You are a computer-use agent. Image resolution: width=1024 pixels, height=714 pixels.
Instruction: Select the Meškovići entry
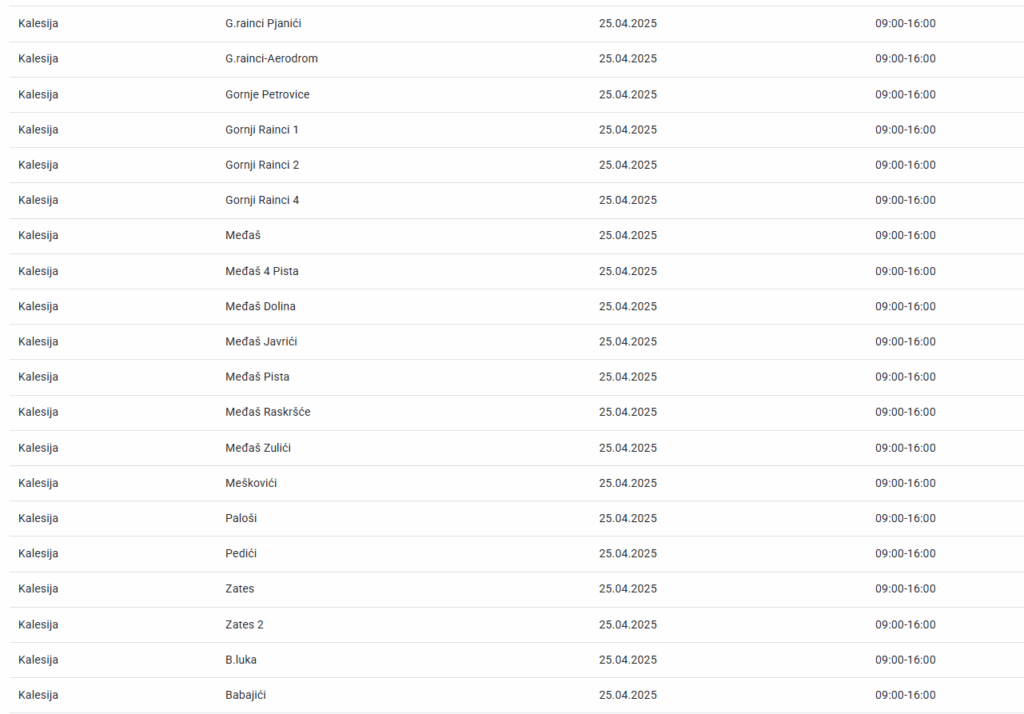coord(251,483)
